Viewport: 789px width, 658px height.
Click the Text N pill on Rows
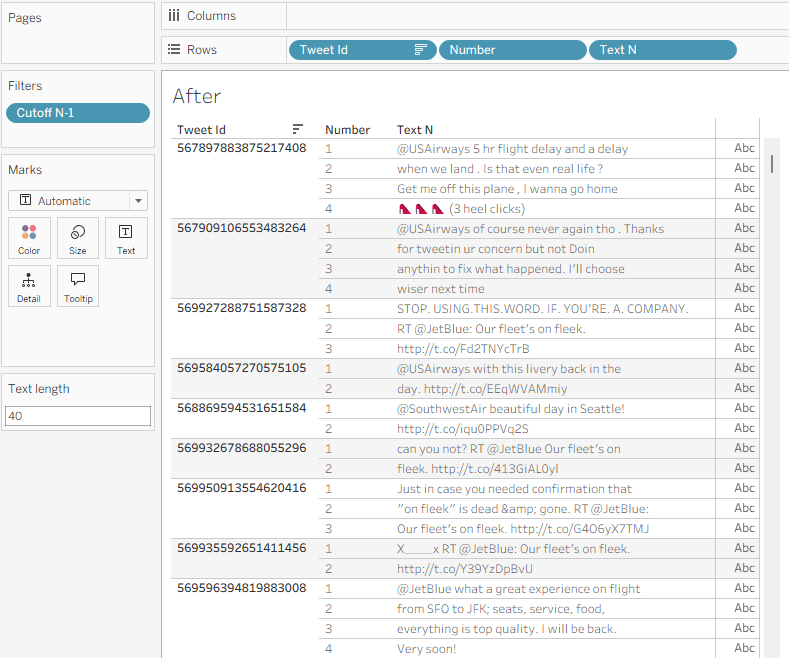(x=662, y=50)
